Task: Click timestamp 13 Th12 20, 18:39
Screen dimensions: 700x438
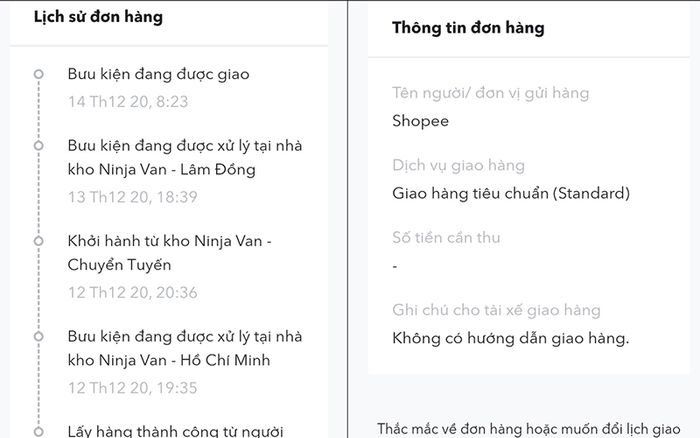Action: coord(133,197)
